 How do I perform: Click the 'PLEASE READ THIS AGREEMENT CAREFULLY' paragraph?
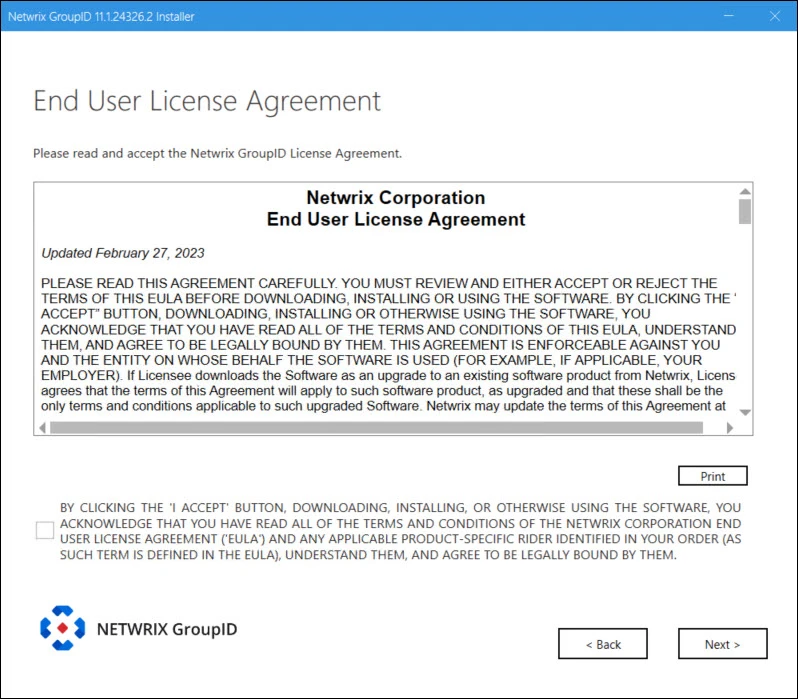(388, 345)
